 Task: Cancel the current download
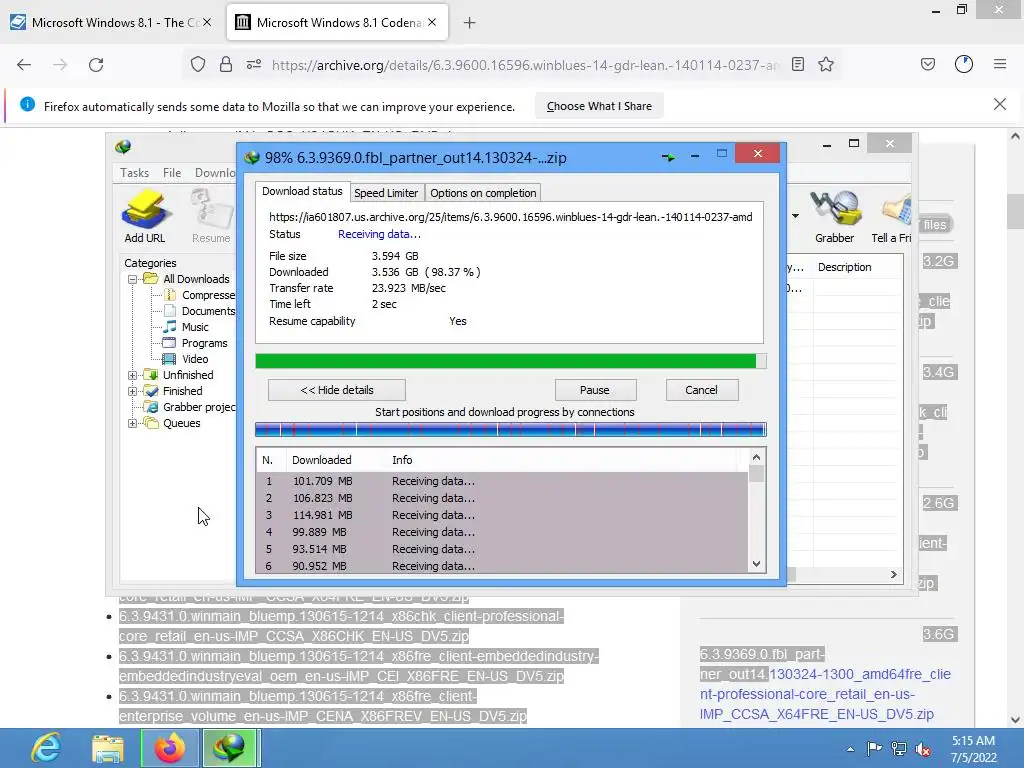701,390
